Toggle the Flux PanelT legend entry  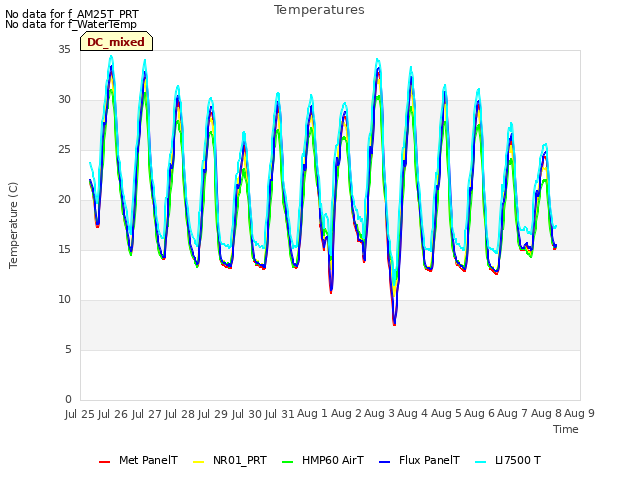(x=419, y=460)
